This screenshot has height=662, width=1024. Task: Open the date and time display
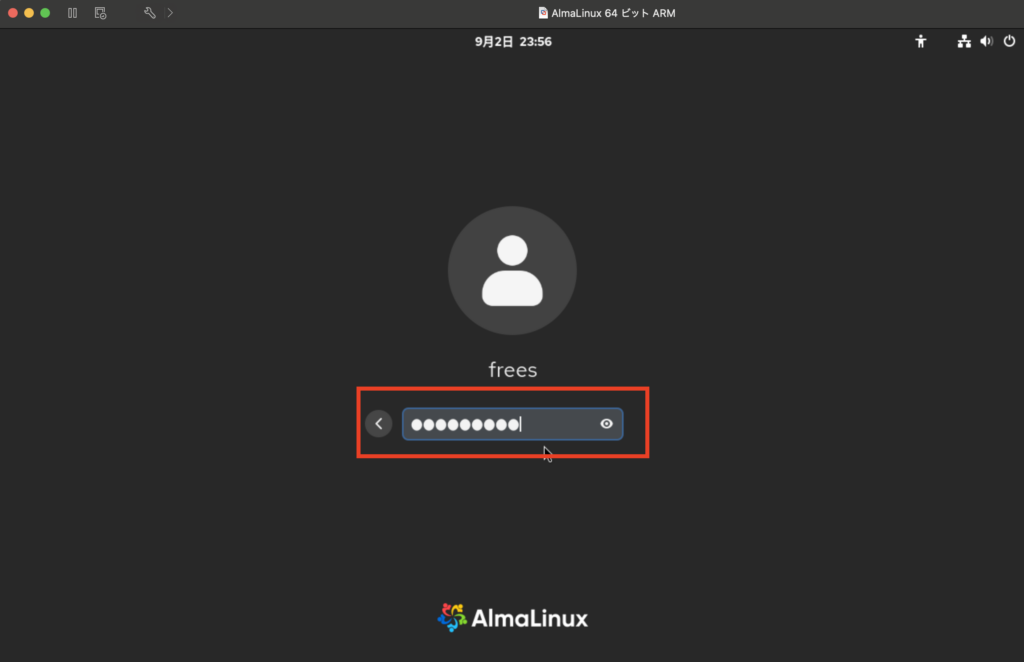point(513,42)
